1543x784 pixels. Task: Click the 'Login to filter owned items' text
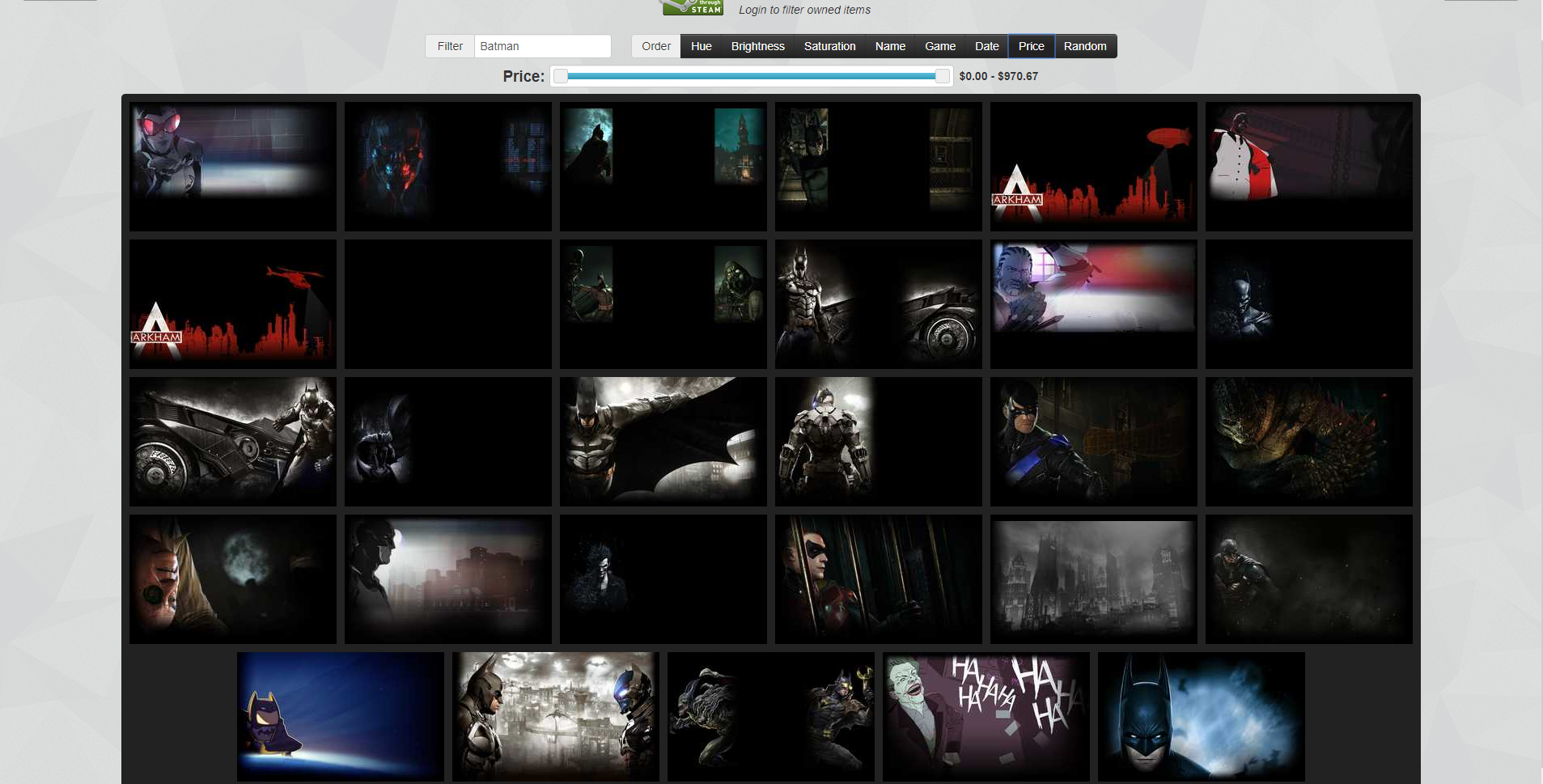tap(804, 10)
